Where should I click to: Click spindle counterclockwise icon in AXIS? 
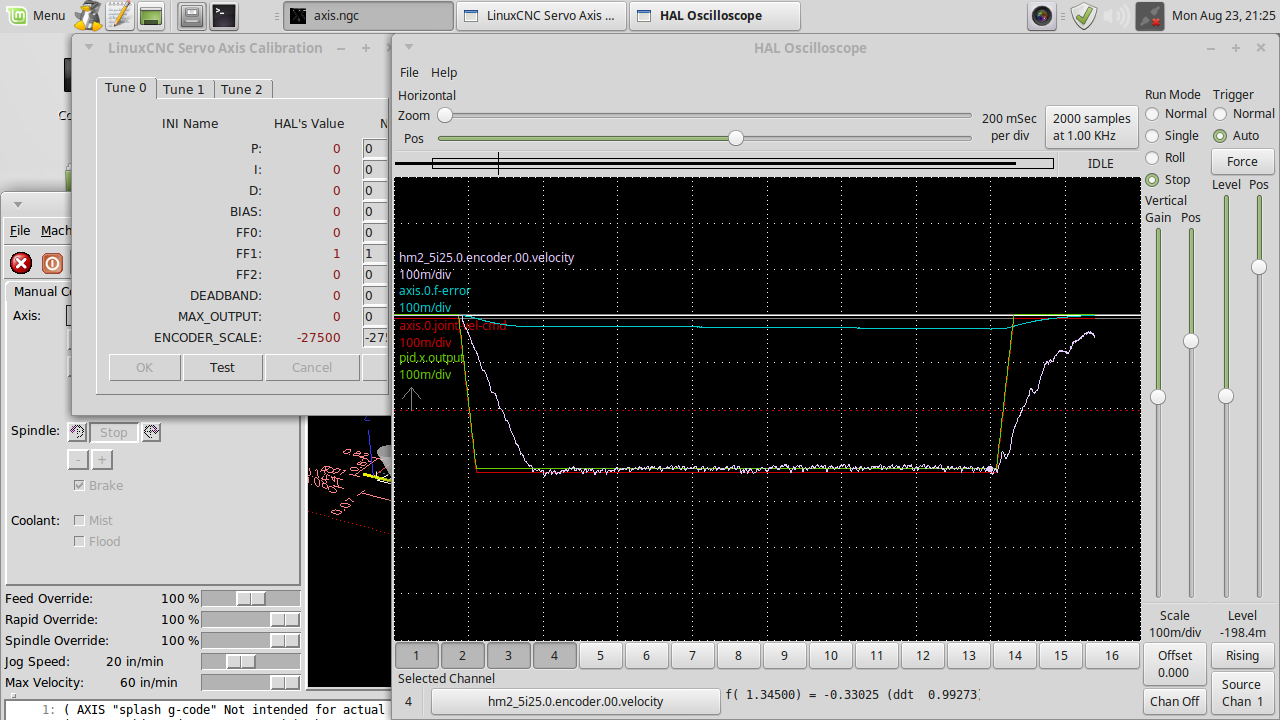[77, 432]
